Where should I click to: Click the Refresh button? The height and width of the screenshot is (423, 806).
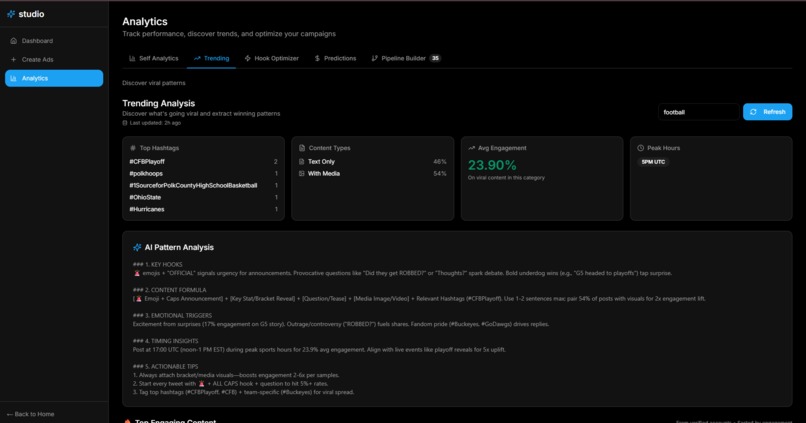(767, 112)
